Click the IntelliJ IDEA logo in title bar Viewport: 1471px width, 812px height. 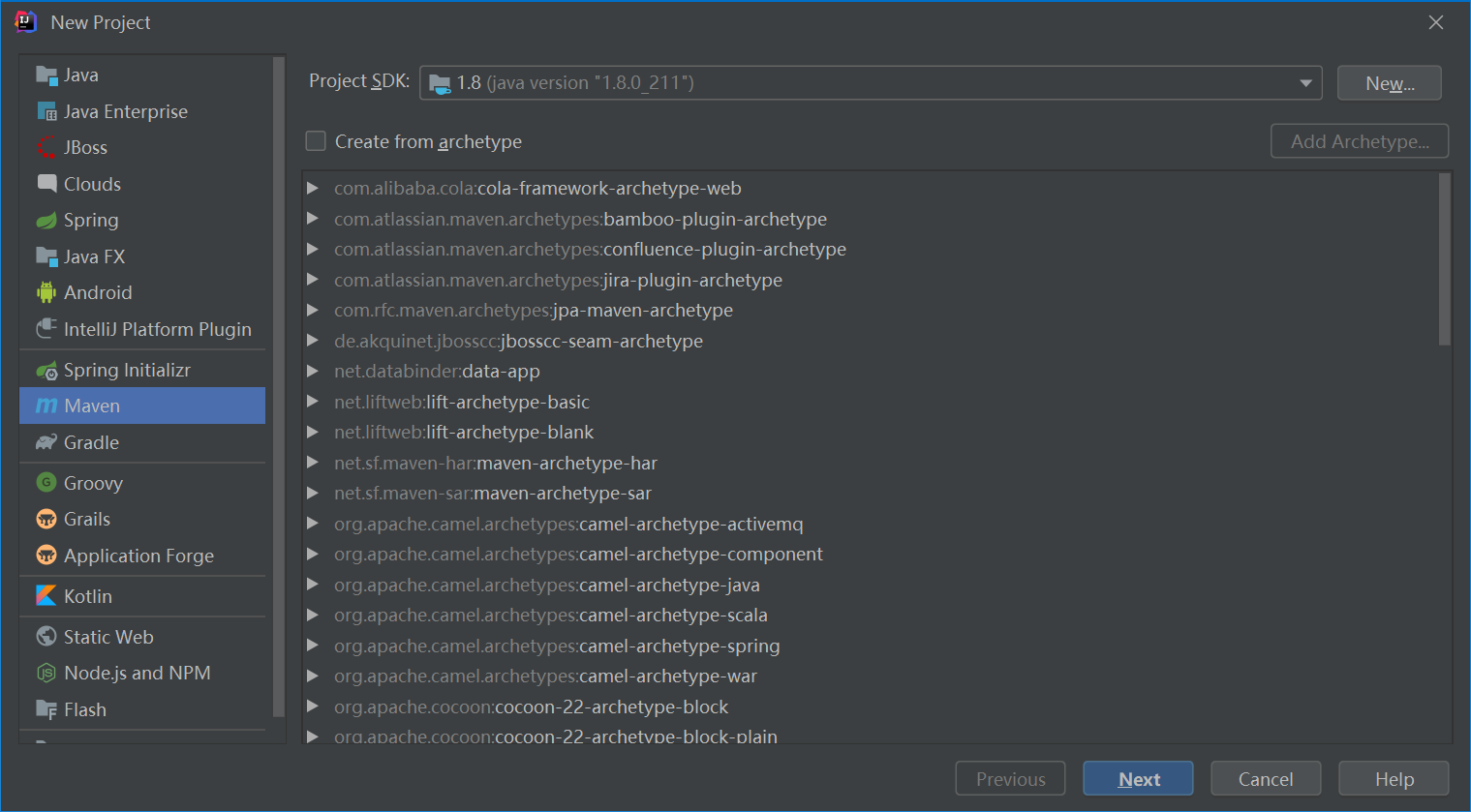[26, 22]
